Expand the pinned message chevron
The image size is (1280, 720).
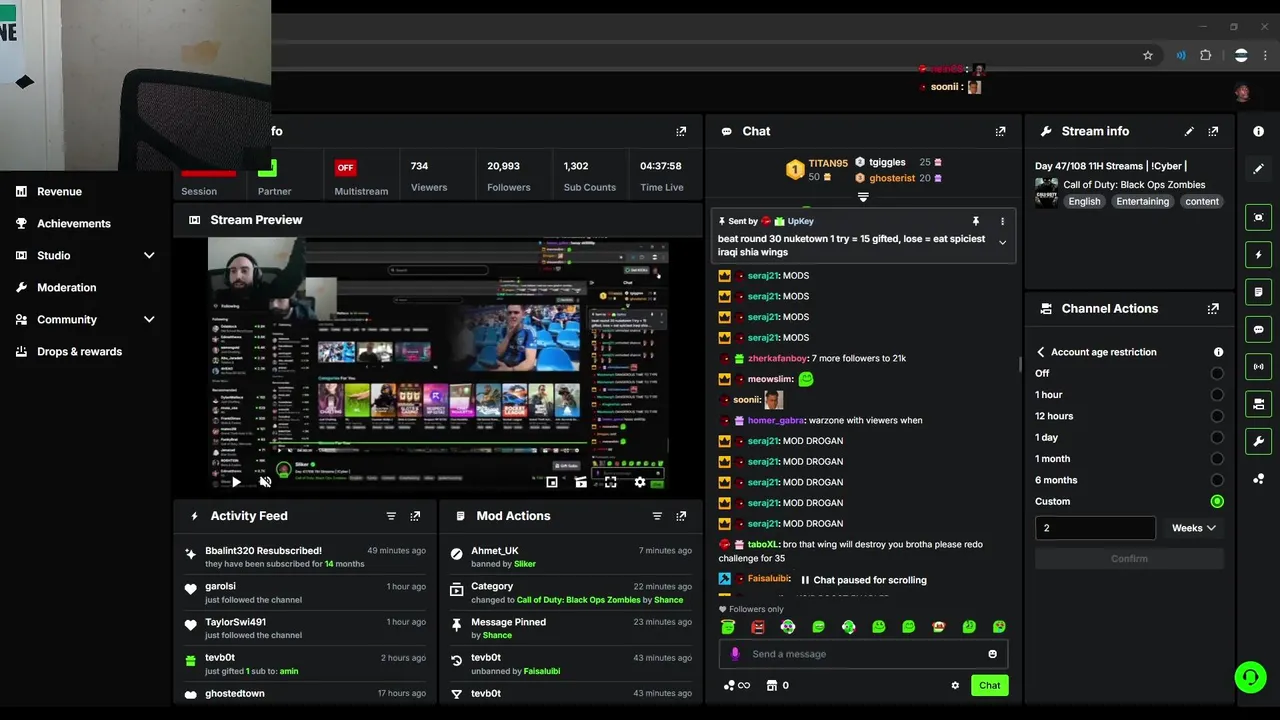coord(1002,242)
